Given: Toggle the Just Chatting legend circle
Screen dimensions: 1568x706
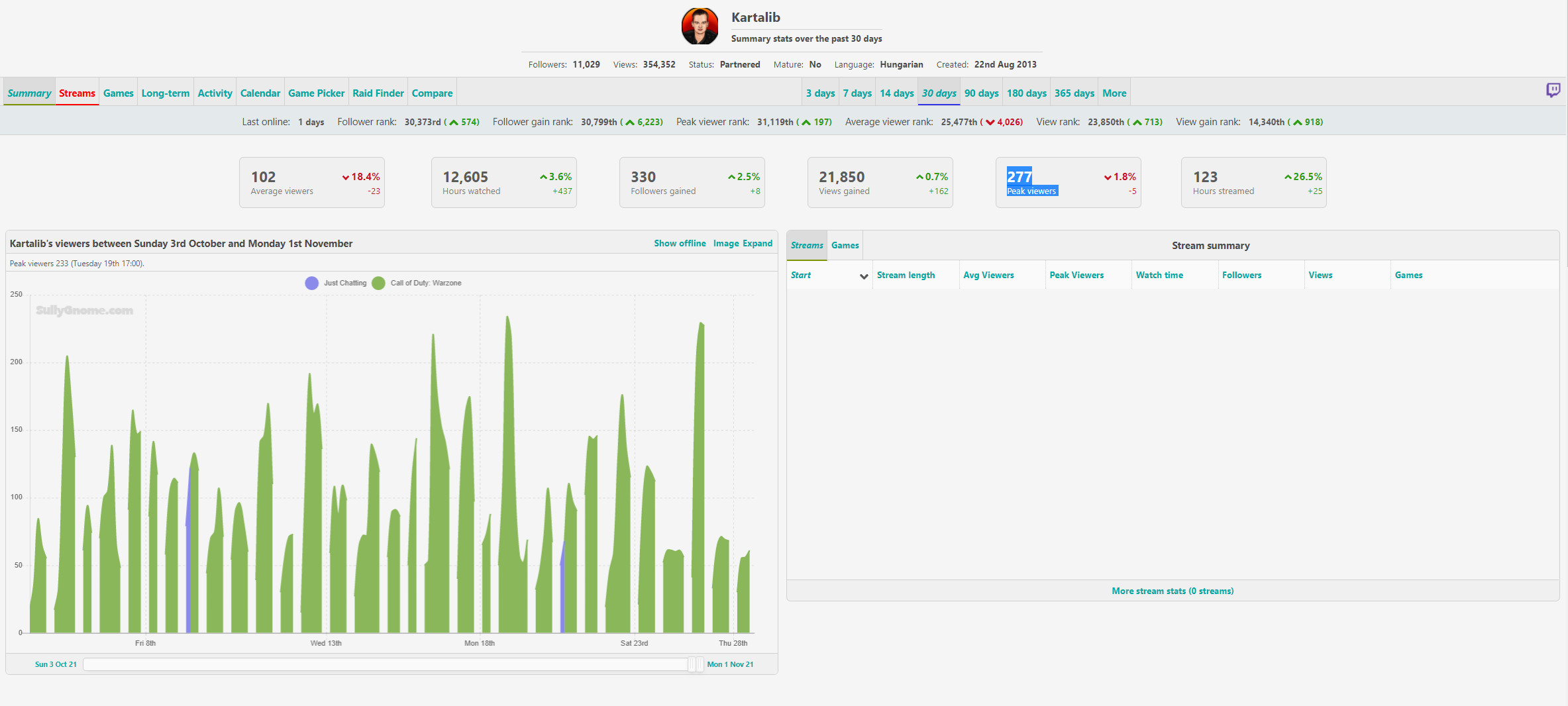Looking at the screenshot, I should (311, 283).
